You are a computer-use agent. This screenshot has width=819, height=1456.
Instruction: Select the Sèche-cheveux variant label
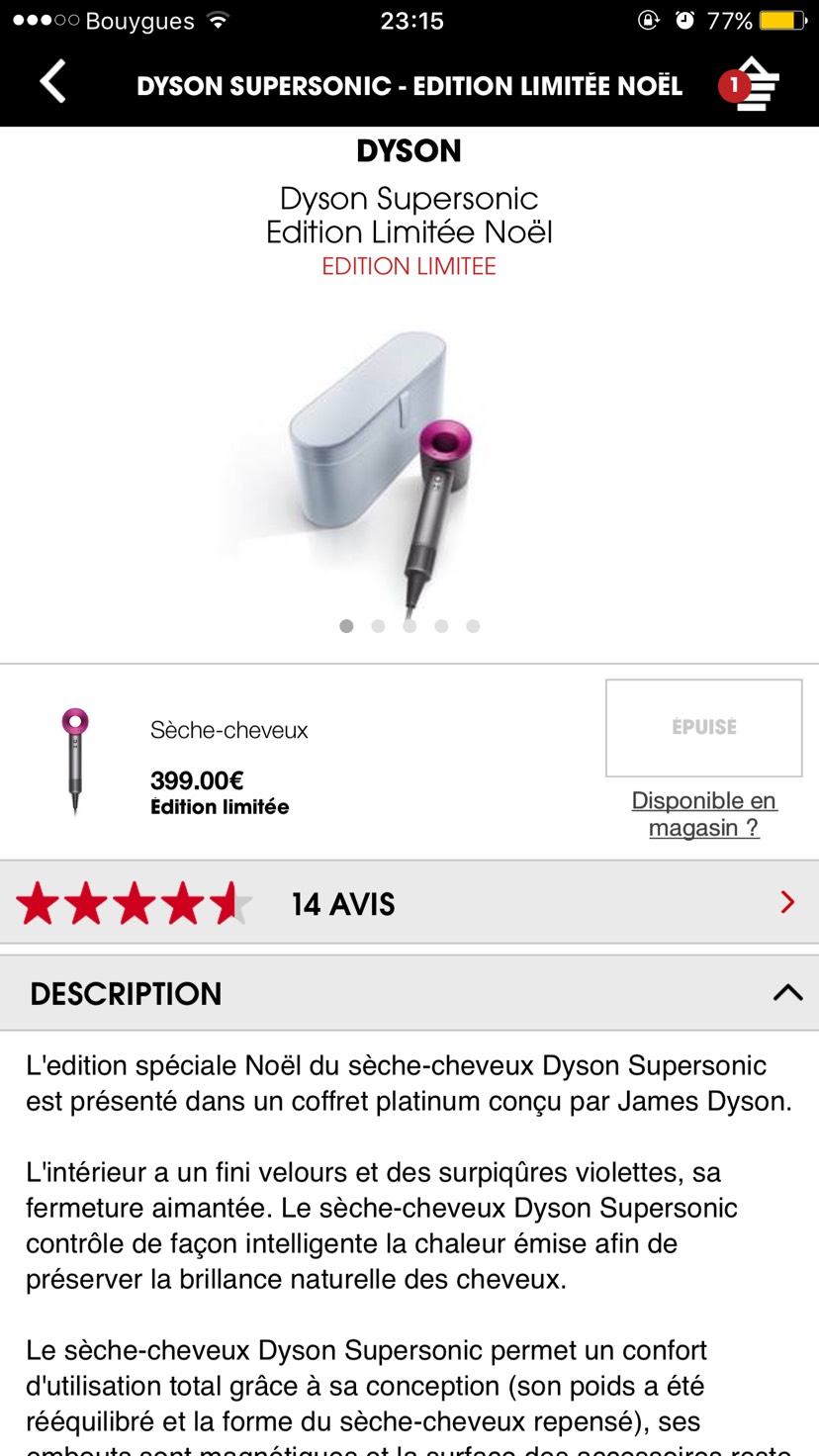(229, 731)
